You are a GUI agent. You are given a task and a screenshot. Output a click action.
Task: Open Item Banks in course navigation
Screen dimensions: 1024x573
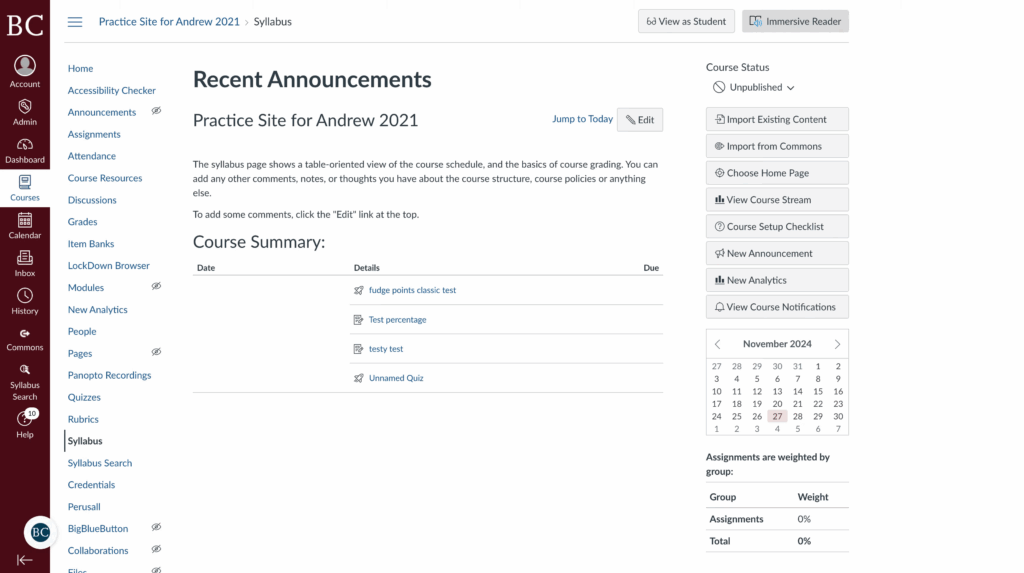click(x=91, y=244)
